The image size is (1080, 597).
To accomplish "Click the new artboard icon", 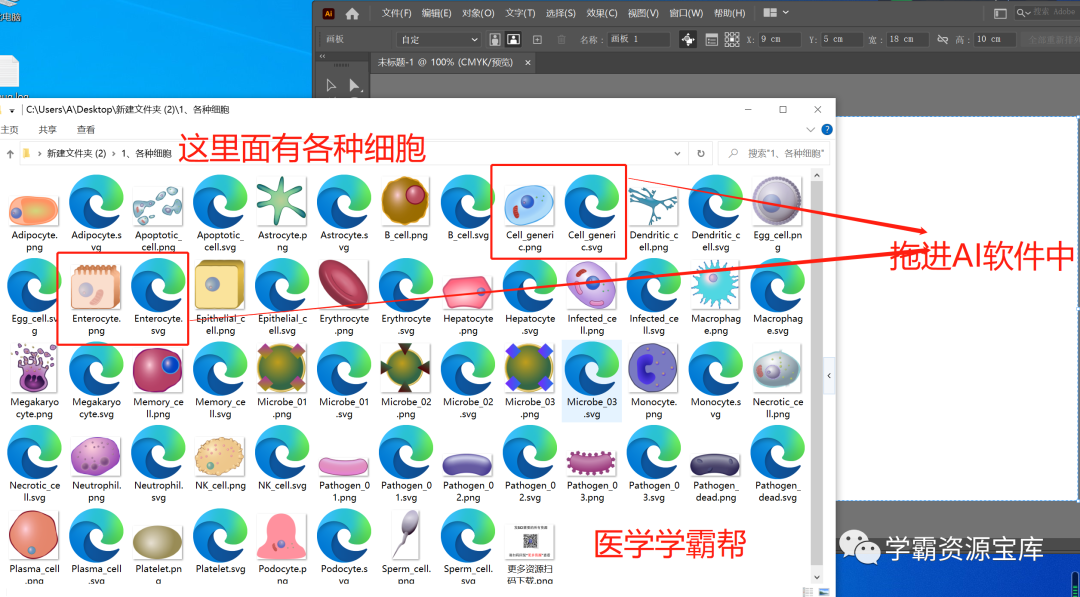I will (x=538, y=39).
